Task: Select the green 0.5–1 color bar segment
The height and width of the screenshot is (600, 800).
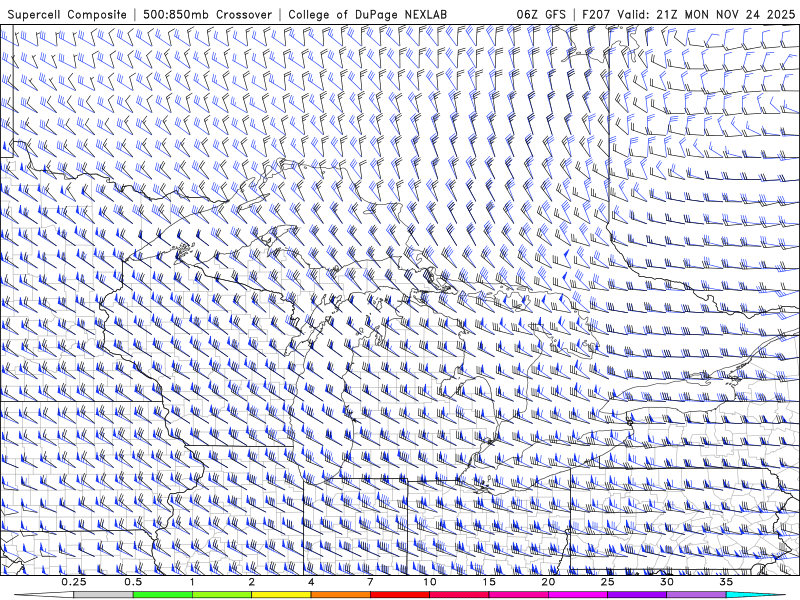Action: tap(163, 595)
